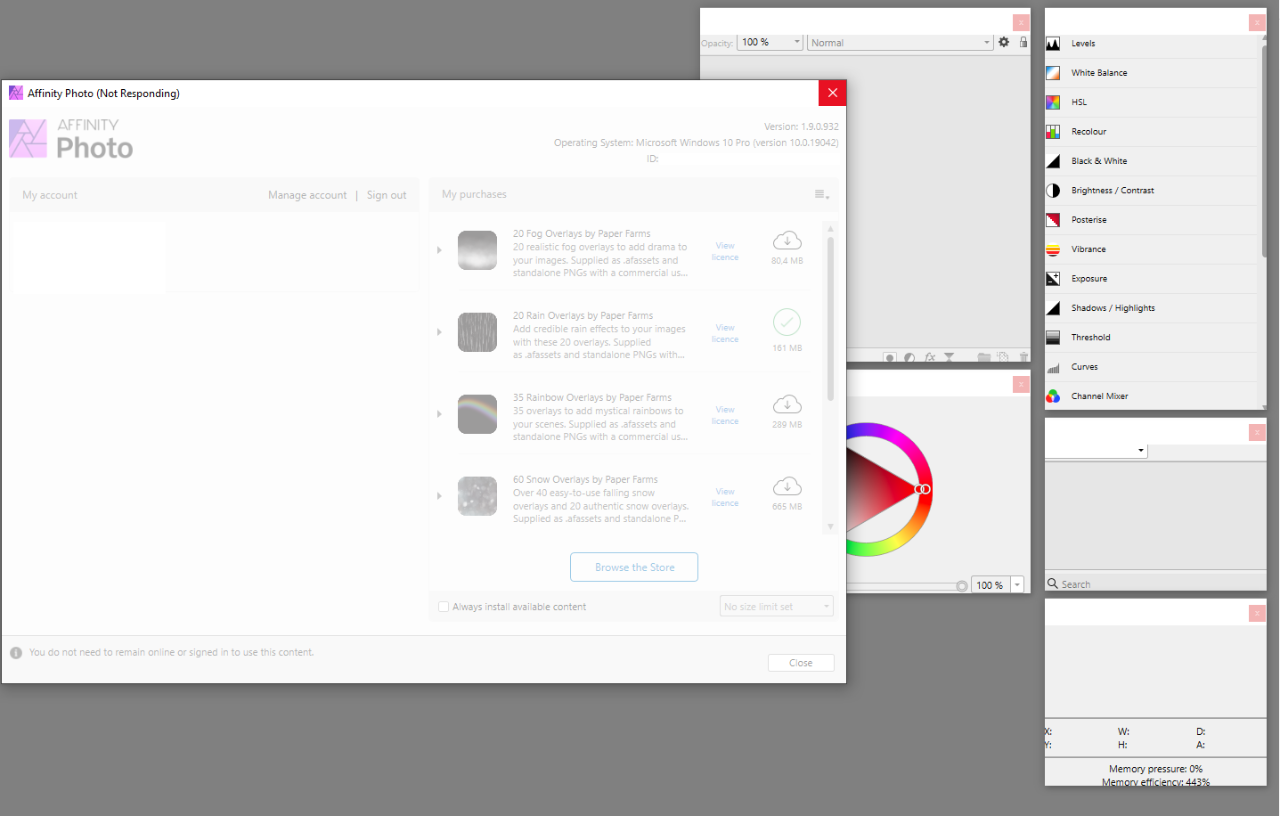
Task: View licence for 60 Snow Overlays
Action: click(725, 497)
